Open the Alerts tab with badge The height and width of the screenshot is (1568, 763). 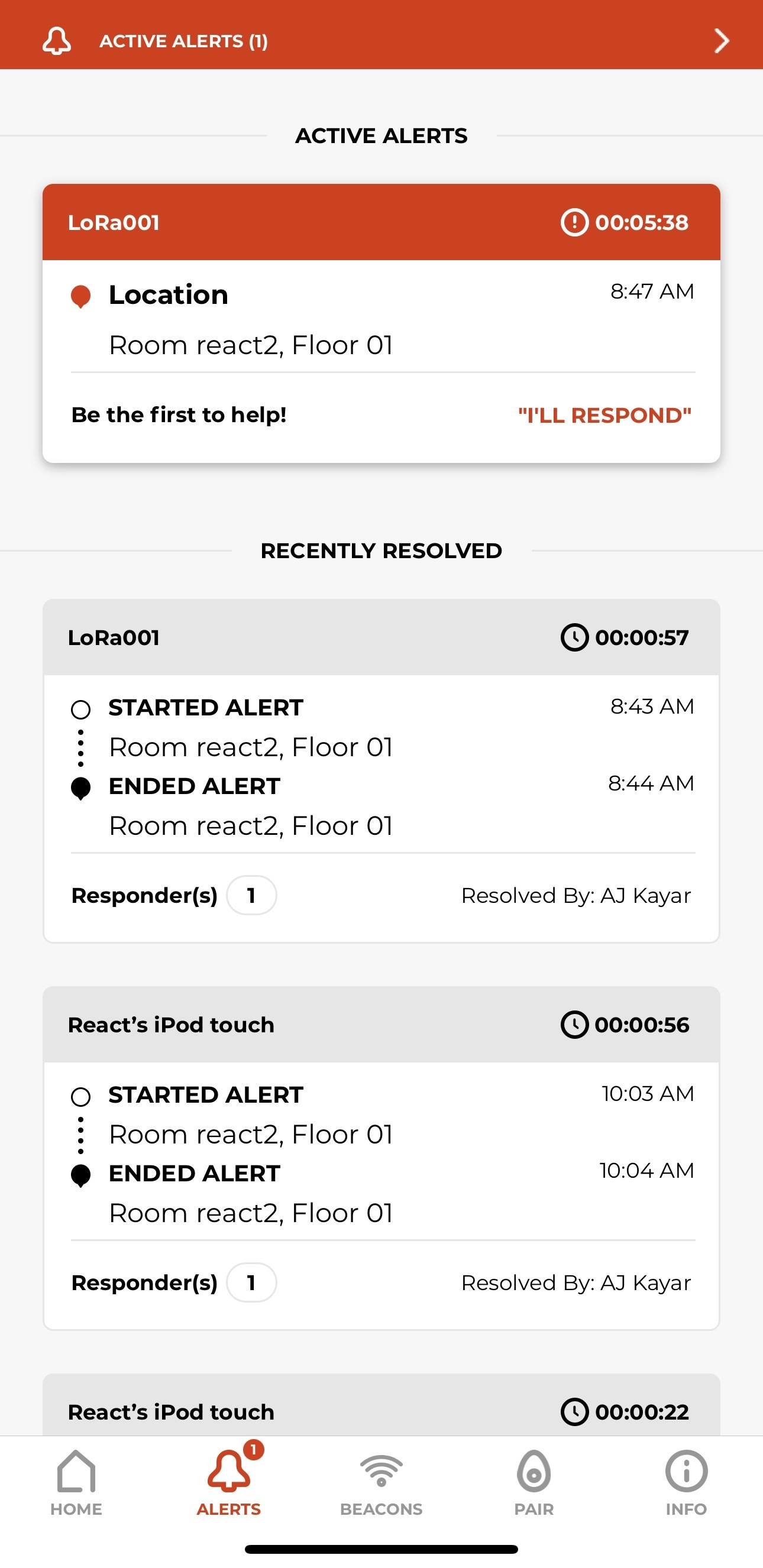coord(229,1482)
